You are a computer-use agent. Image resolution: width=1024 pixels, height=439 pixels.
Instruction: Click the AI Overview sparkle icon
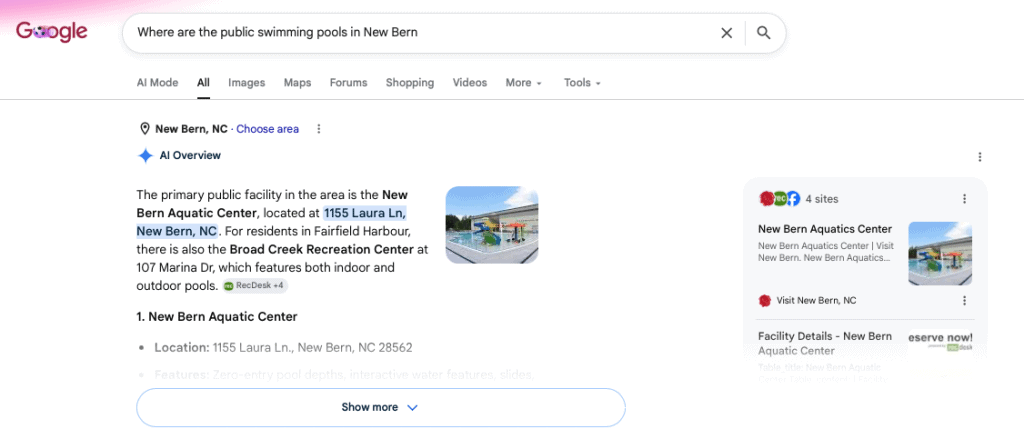click(x=145, y=155)
